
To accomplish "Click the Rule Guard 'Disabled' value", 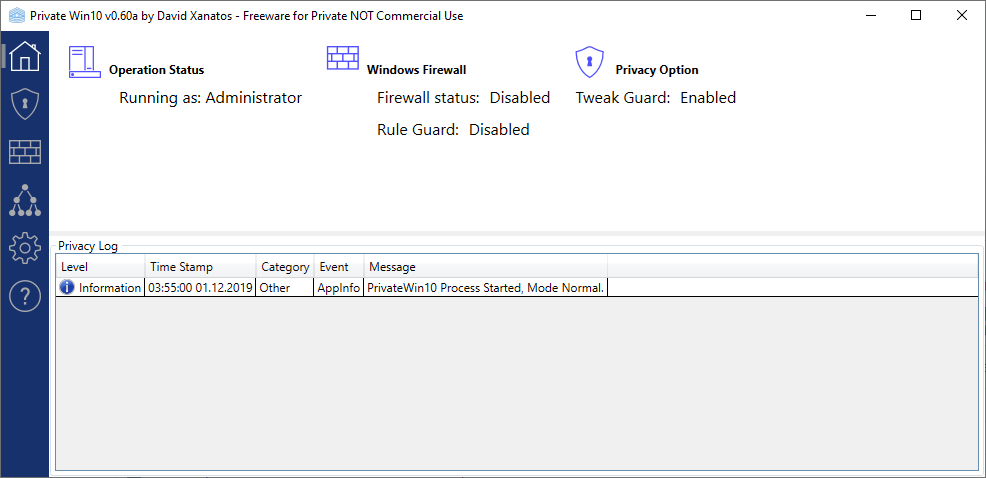I will pos(499,130).
